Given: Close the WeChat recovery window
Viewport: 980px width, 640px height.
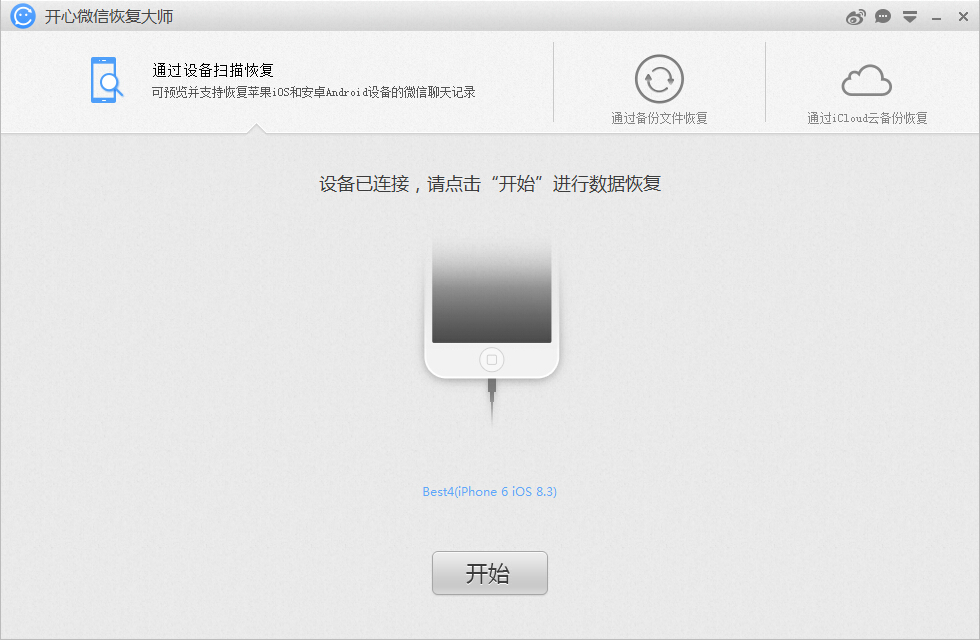Looking at the screenshot, I should [x=963, y=17].
